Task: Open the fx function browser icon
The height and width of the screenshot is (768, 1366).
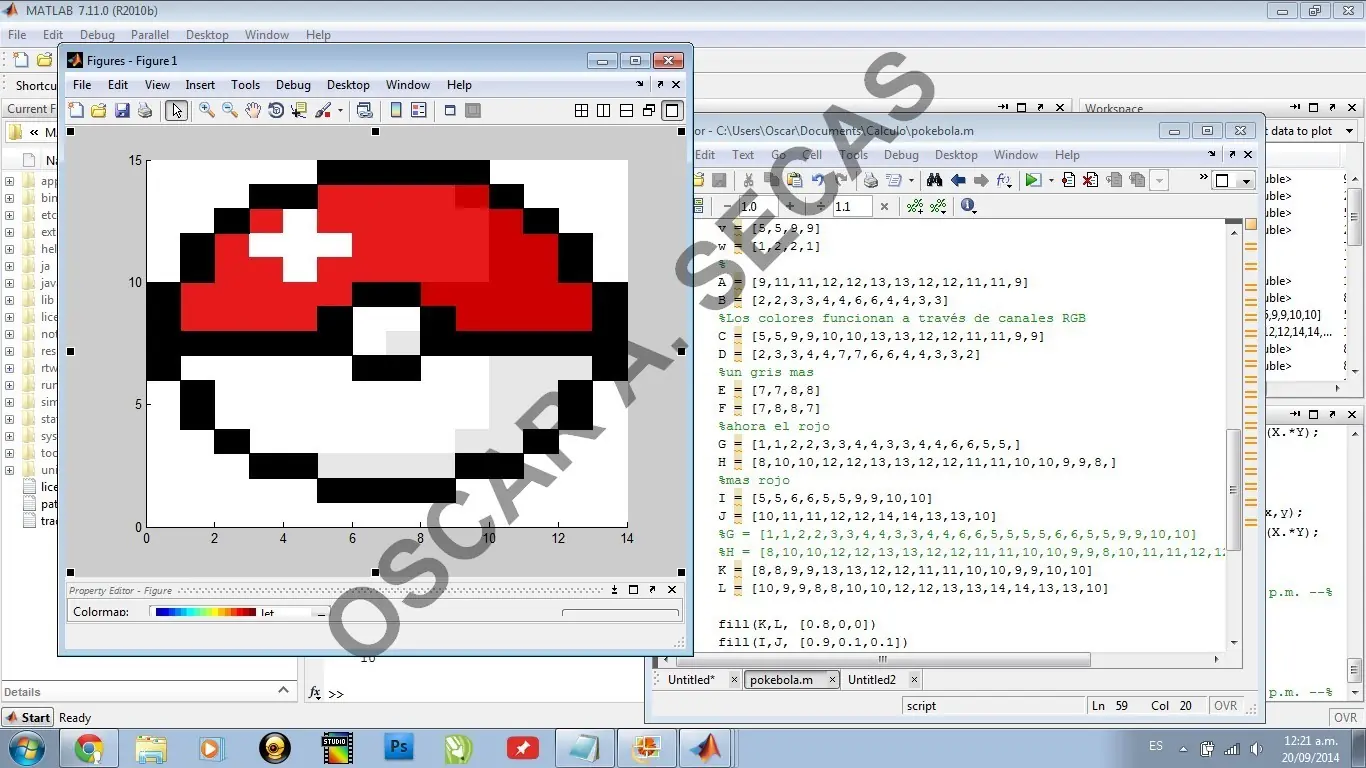Action: pyautogui.click(x=1004, y=180)
